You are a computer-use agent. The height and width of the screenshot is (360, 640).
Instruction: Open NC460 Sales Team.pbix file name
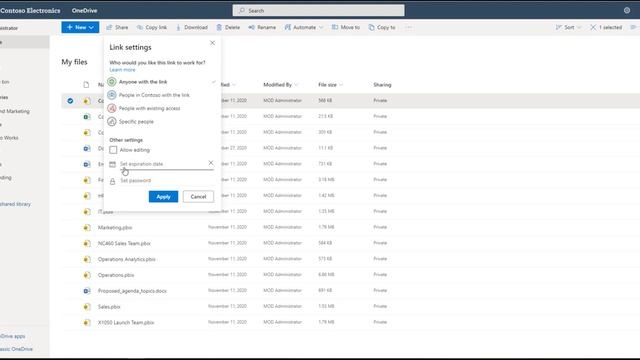tap(124, 243)
